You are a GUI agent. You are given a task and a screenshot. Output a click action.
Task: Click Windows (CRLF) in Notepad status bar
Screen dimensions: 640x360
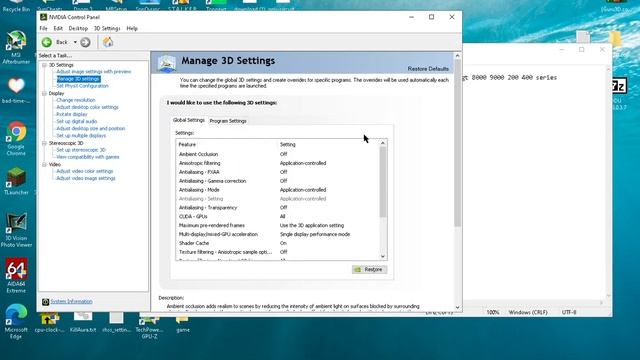click(x=528, y=312)
